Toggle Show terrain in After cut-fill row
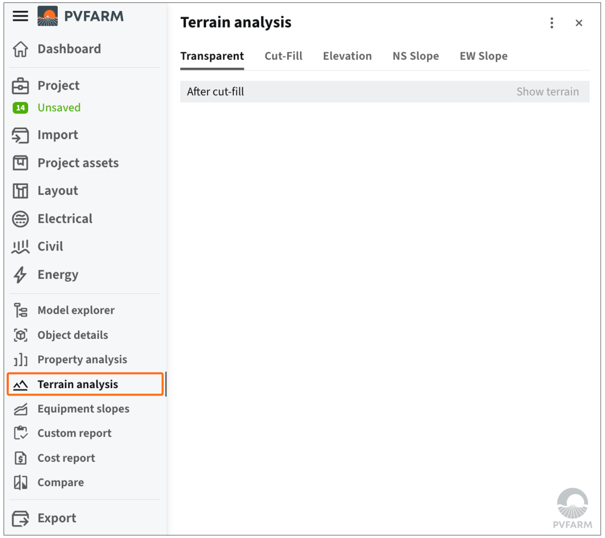 (547, 92)
